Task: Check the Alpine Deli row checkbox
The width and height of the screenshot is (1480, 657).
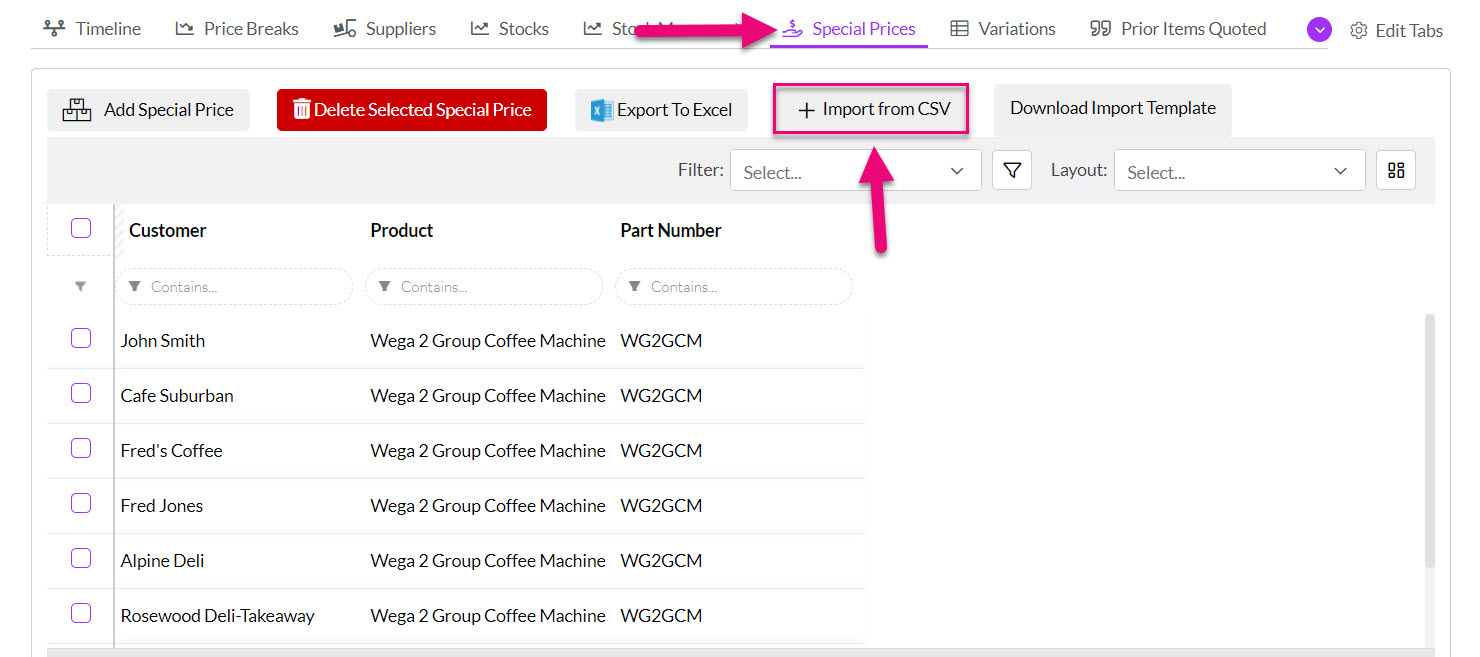Action: 81,558
